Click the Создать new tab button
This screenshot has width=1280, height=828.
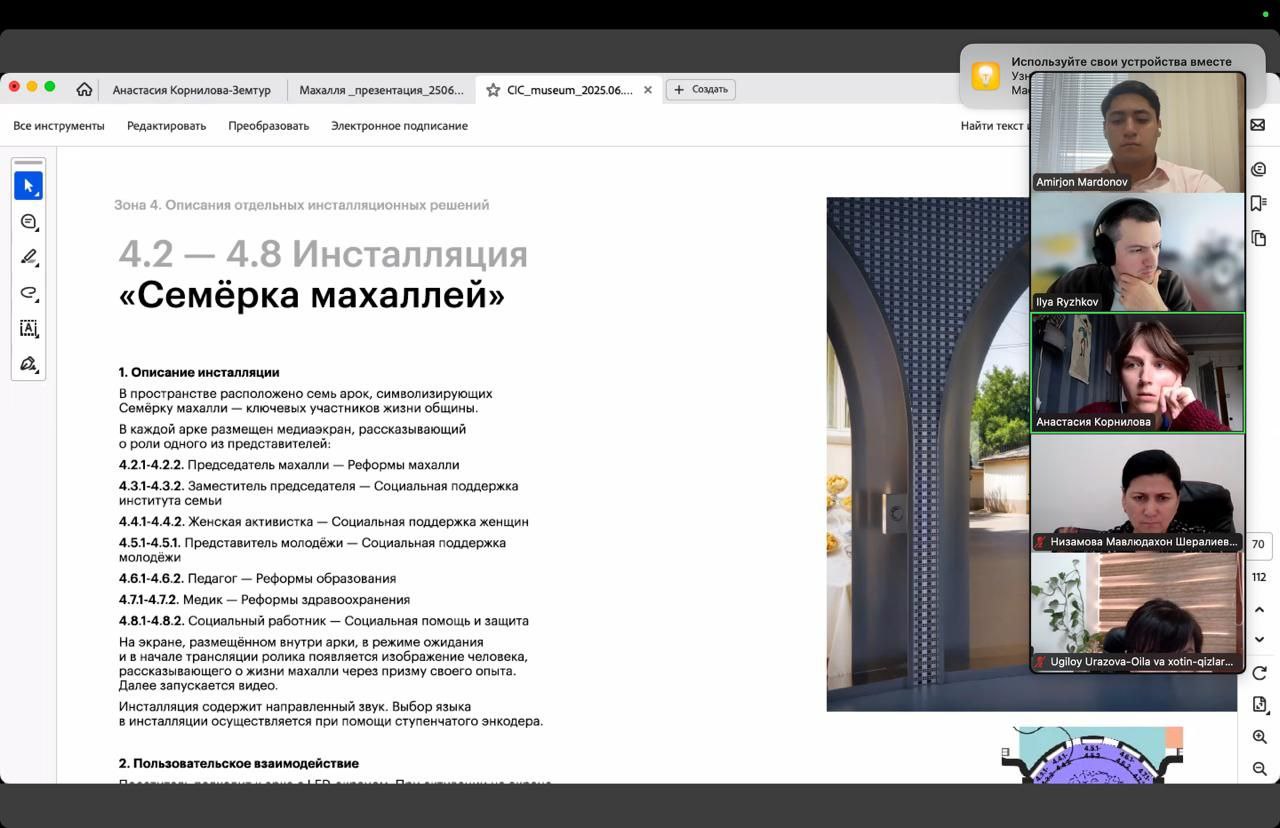click(701, 90)
